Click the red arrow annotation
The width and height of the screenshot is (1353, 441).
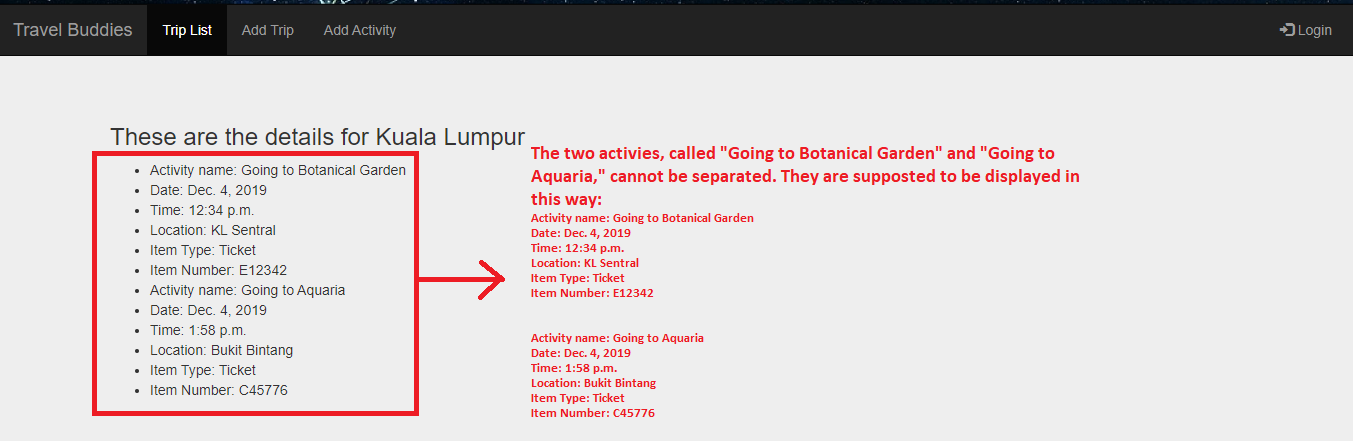[462, 280]
